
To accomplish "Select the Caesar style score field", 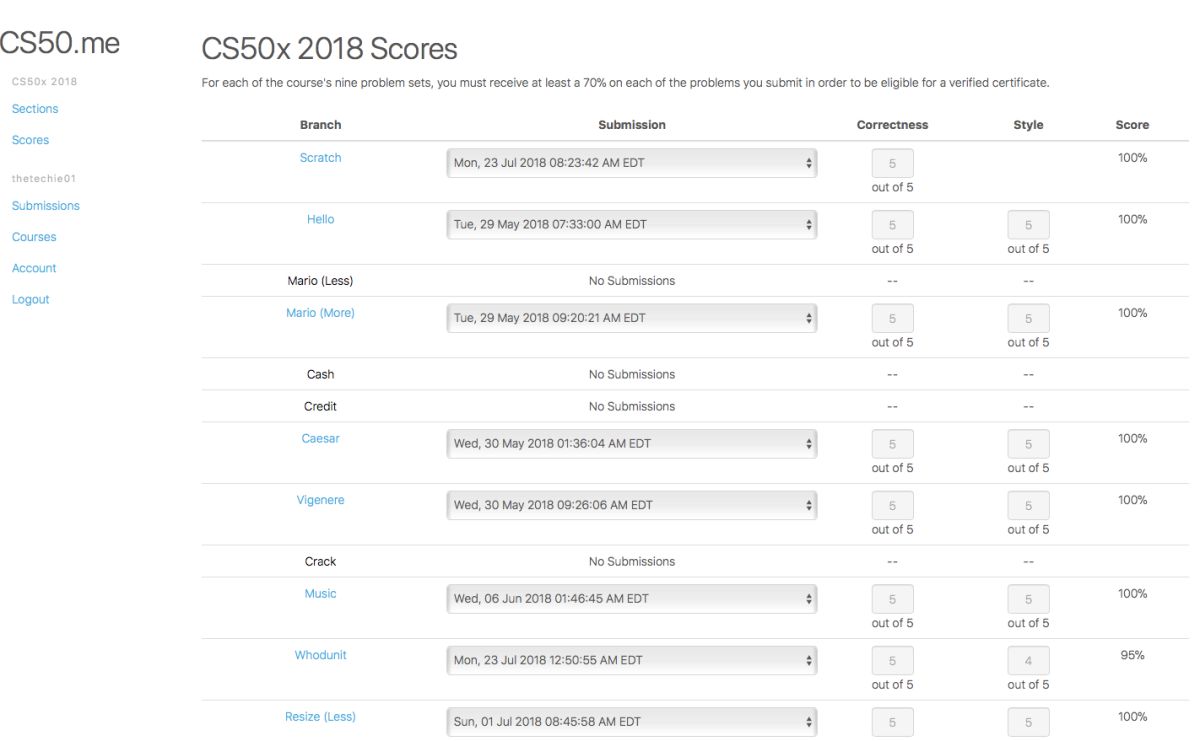I will pos(1028,444).
